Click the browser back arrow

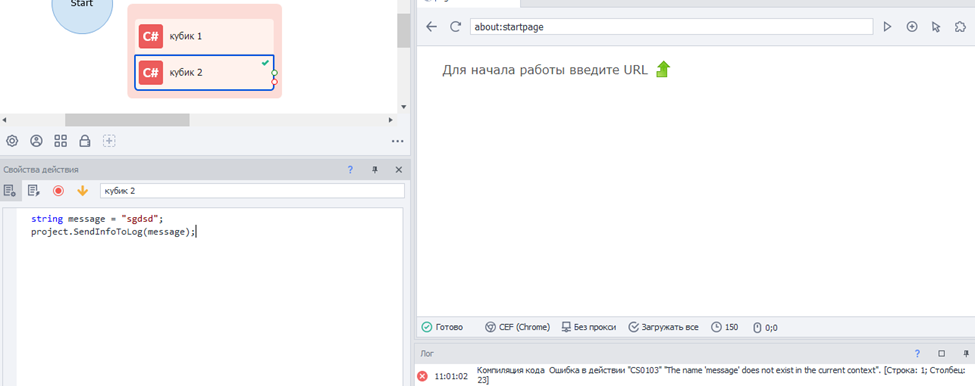point(432,27)
